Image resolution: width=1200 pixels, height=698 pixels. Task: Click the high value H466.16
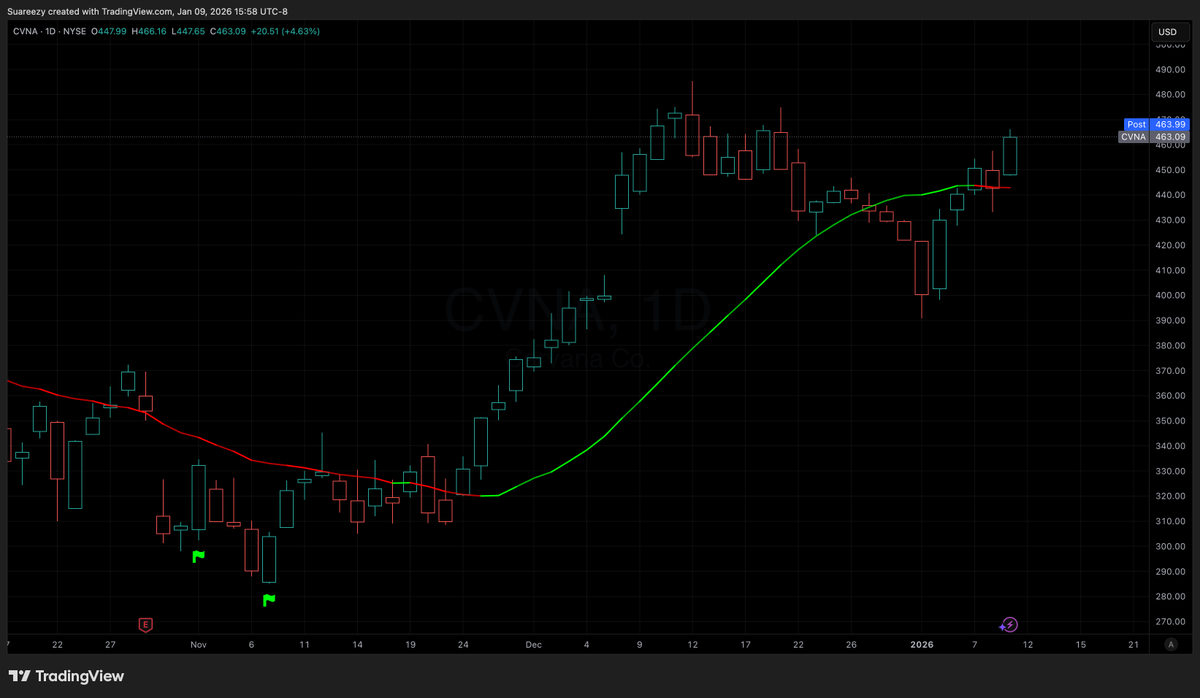pyautogui.click(x=150, y=31)
